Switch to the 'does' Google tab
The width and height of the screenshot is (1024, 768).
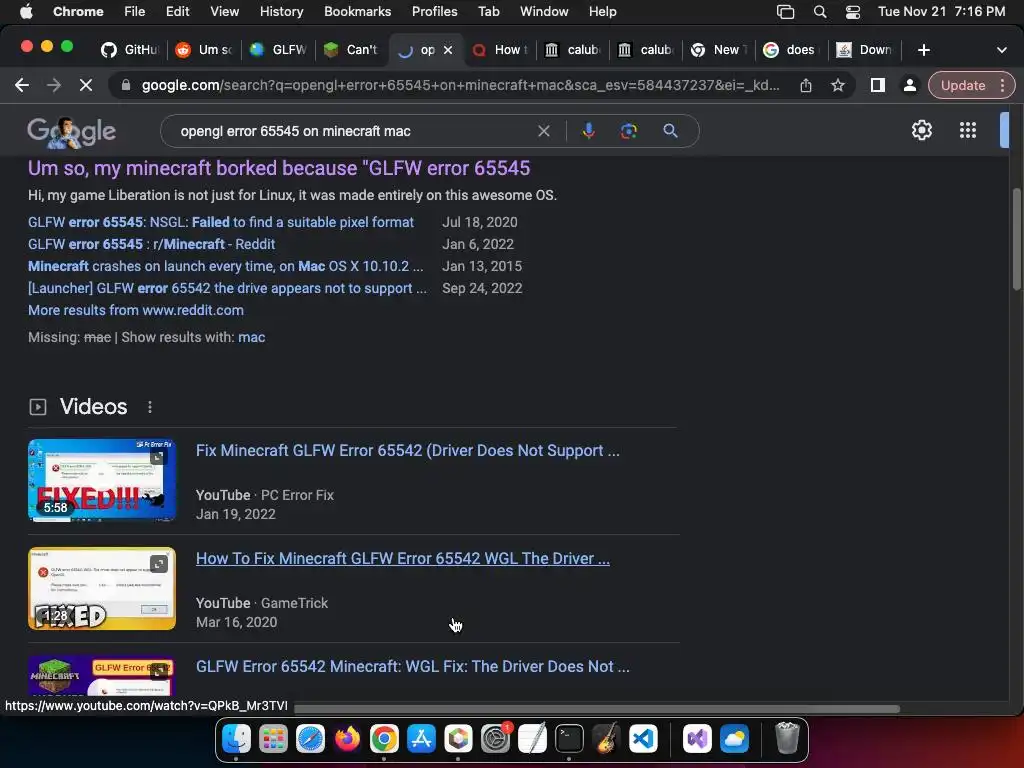point(790,50)
